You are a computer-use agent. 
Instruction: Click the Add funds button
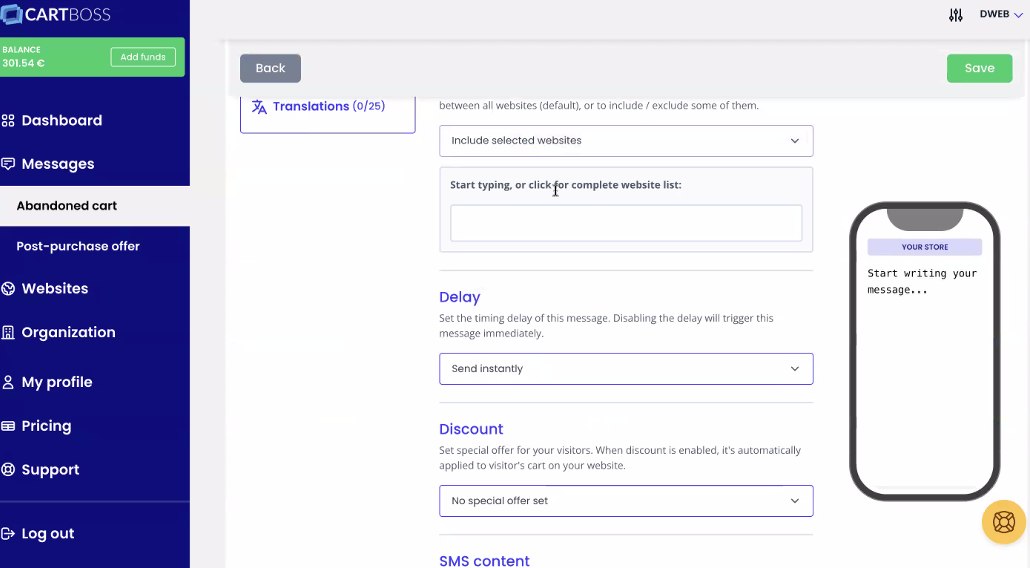tap(143, 57)
